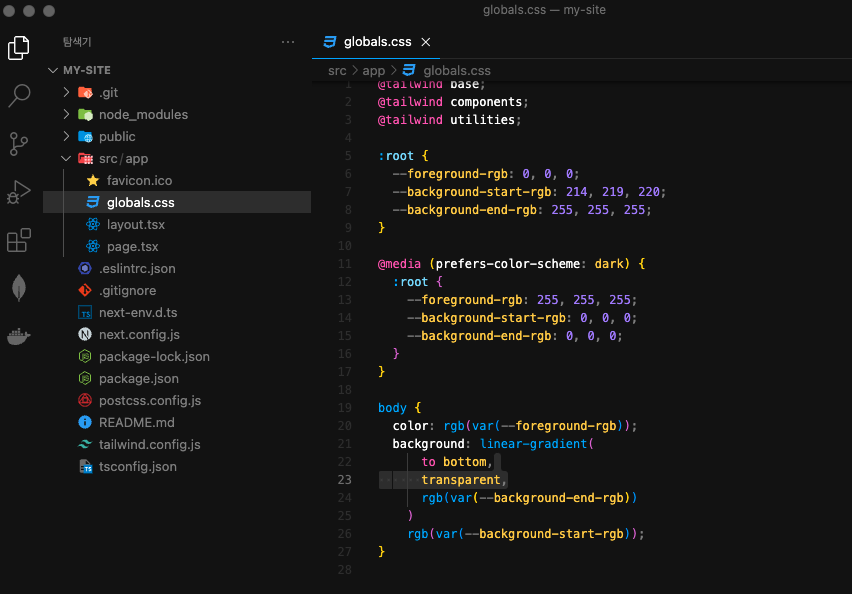
Task: Open the Run and Debug view
Action: [x=18, y=192]
